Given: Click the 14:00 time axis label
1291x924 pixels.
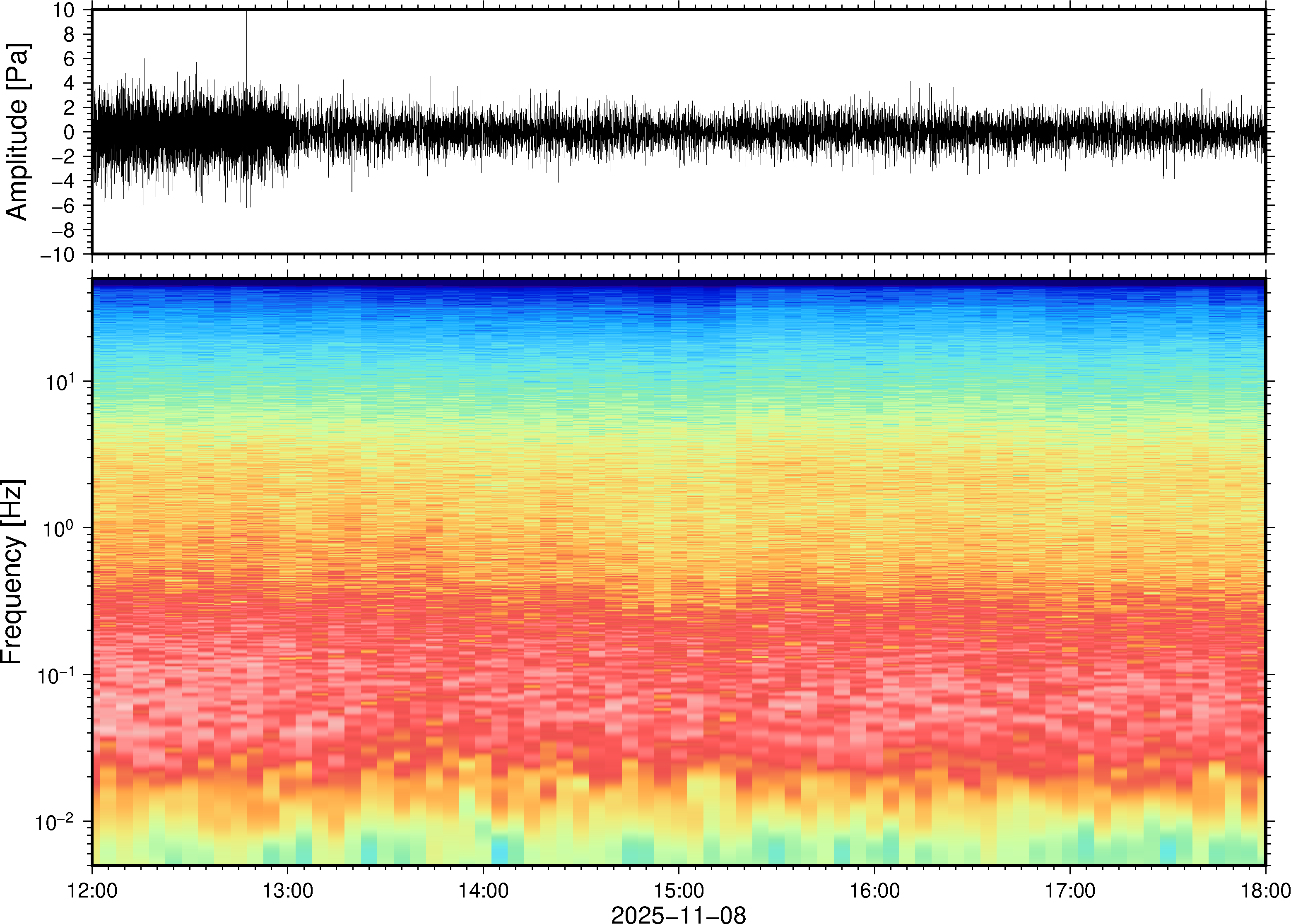Looking at the screenshot, I should point(483,890).
